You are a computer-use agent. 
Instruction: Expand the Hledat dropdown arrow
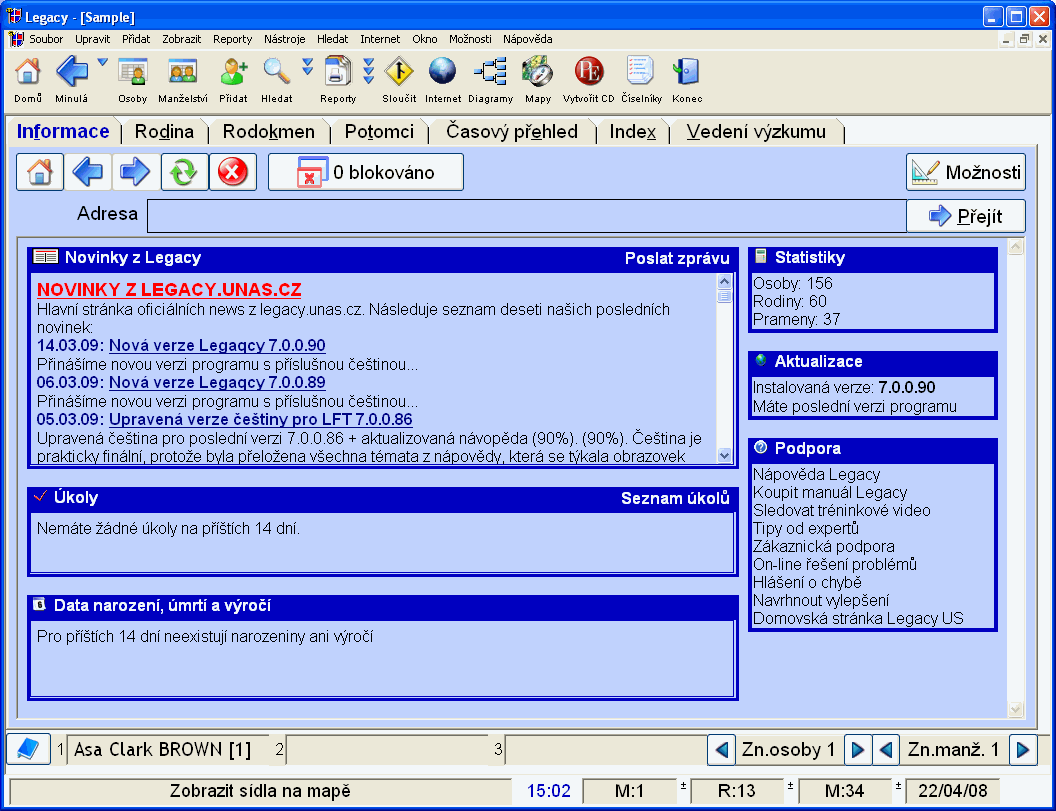click(308, 68)
